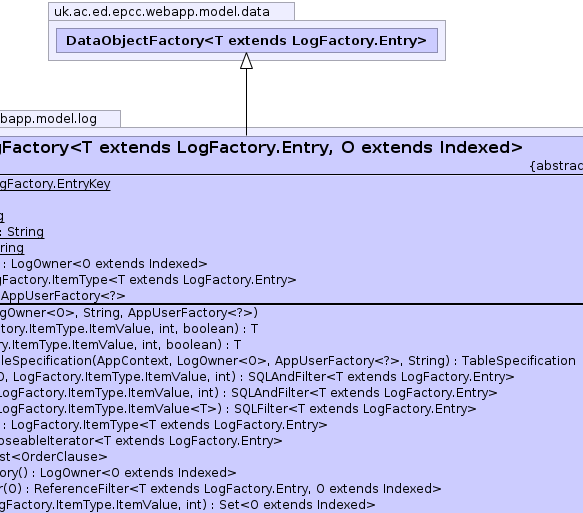Select the TableSpecification return type method
Viewport: 583px width, 513px height.
(x=288, y=361)
